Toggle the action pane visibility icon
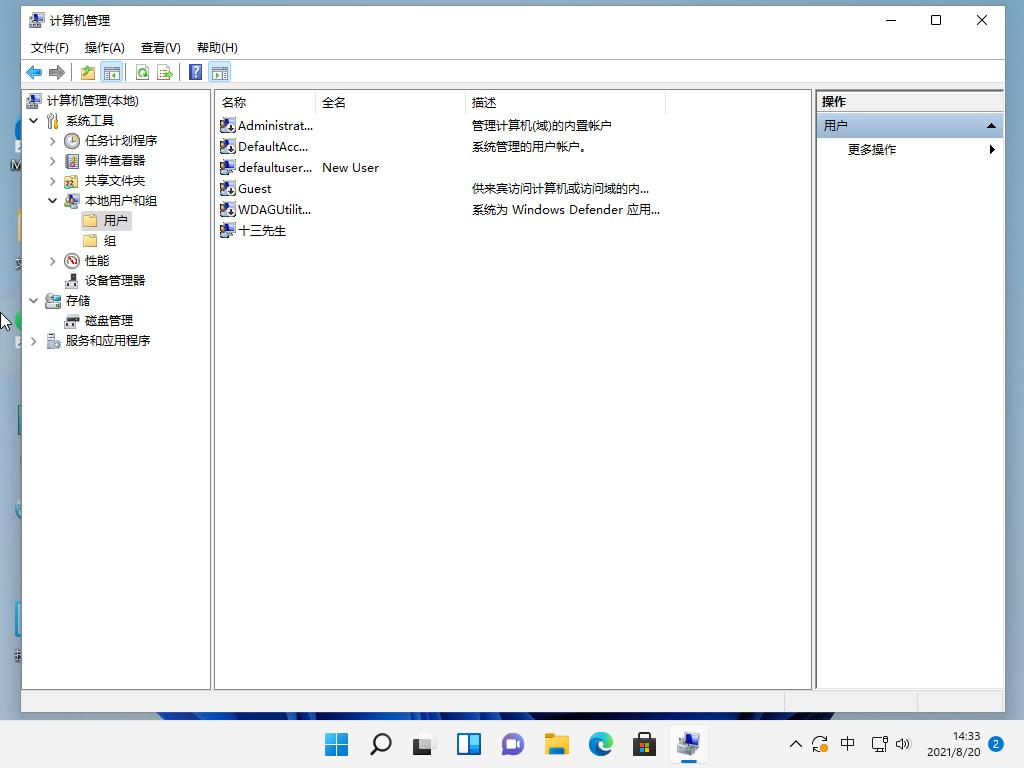This screenshot has height=768, width=1024. (219, 71)
